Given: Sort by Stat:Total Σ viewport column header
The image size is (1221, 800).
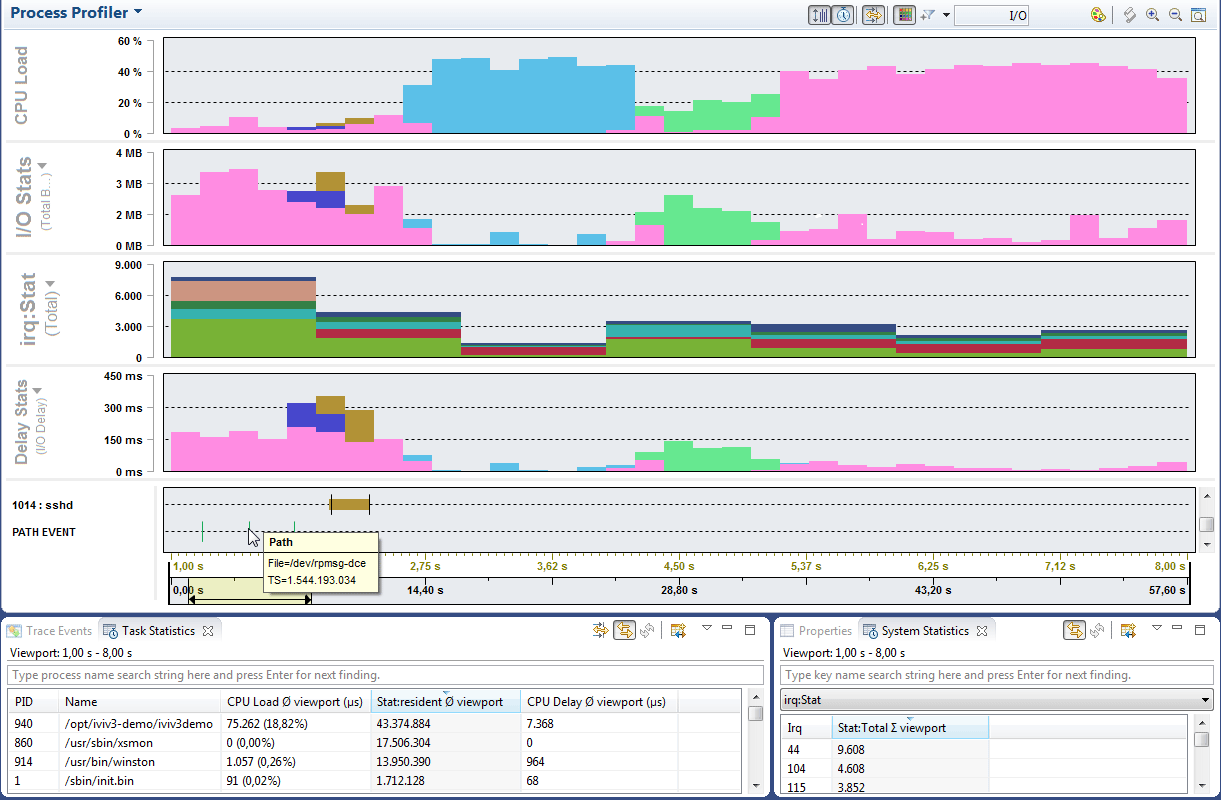Looking at the screenshot, I should click(x=910, y=728).
